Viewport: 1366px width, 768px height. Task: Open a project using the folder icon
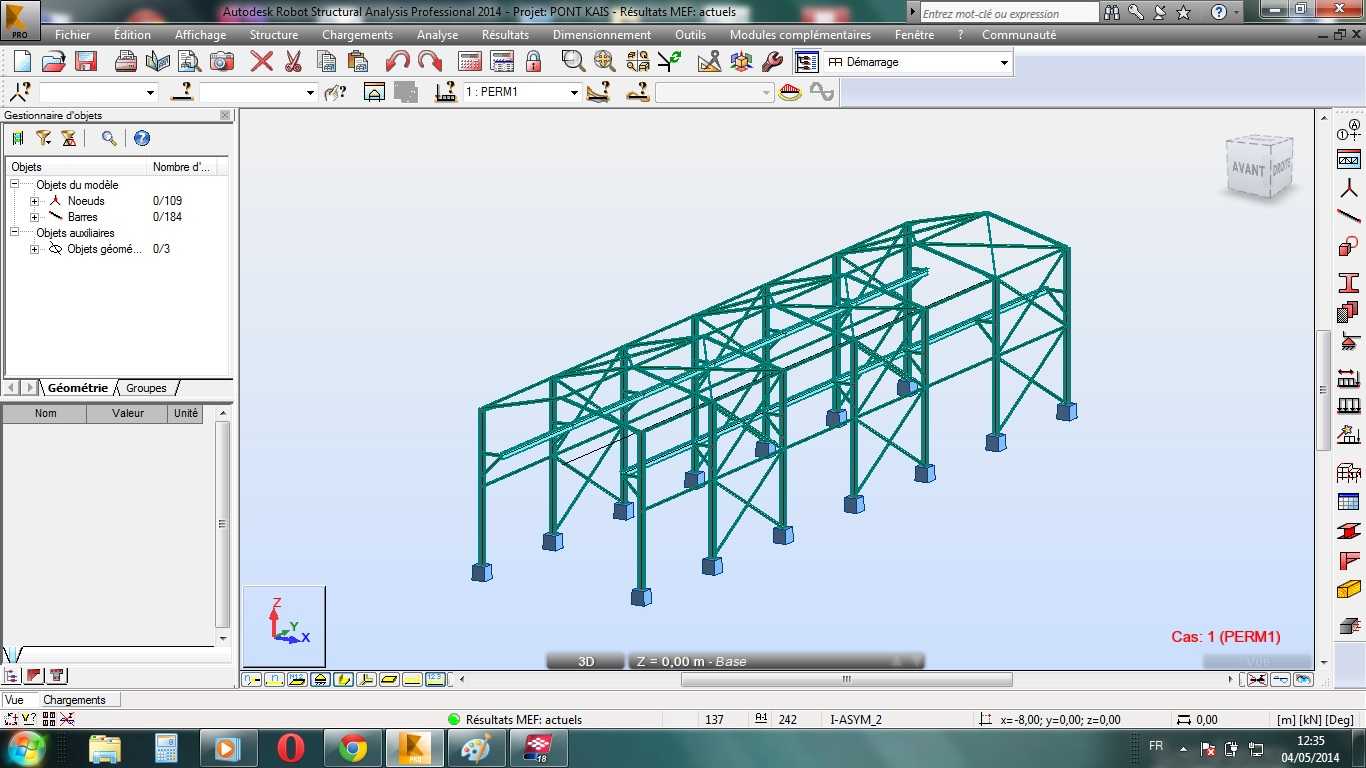[x=53, y=61]
